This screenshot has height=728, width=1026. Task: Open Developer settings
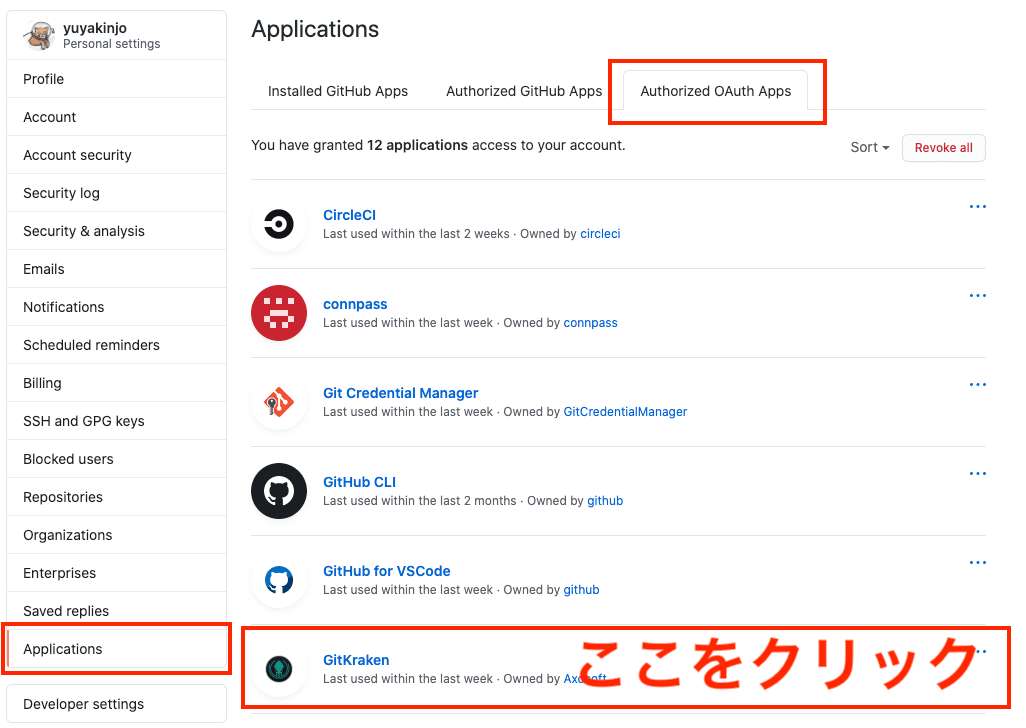pyautogui.click(x=116, y=704)
